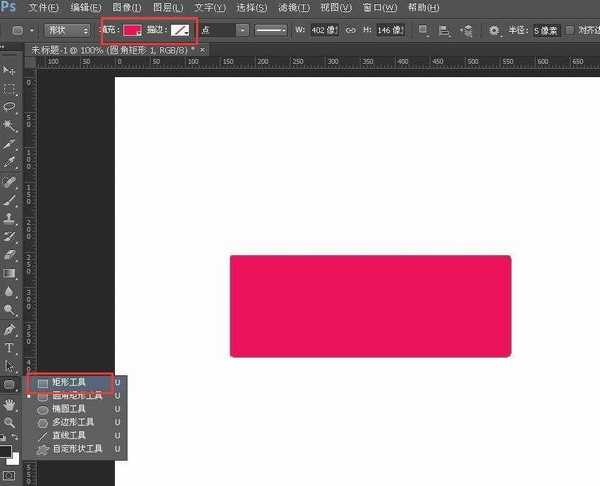
Task: Select the Pen tool
Action: (x=10, y=329)
